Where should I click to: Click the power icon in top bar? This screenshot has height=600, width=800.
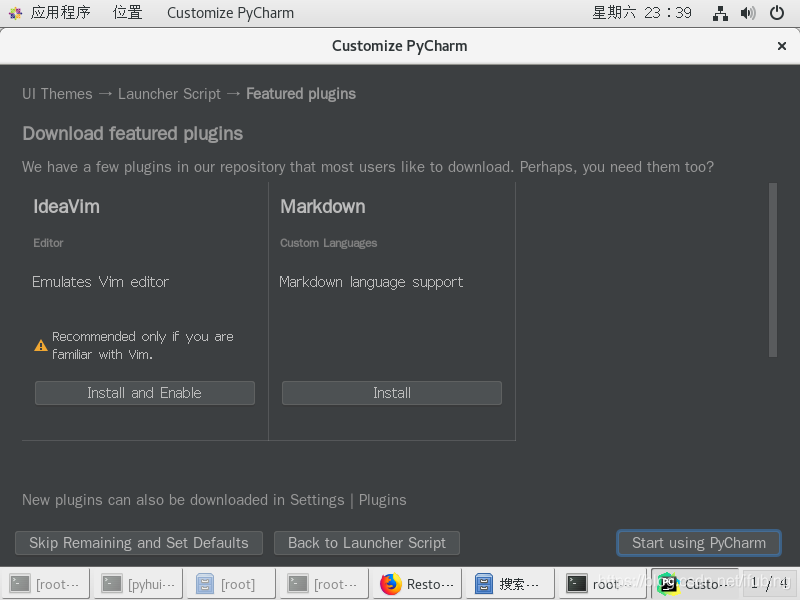tap(777, 13)
